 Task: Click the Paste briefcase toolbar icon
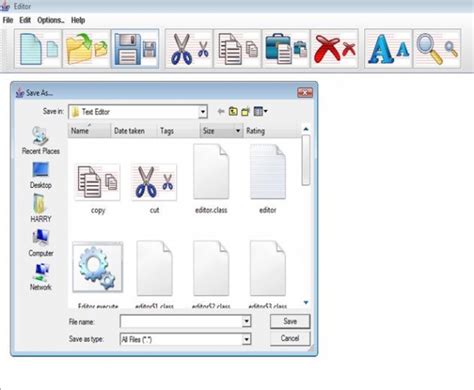pyautogui.click(x=286, y=49)
